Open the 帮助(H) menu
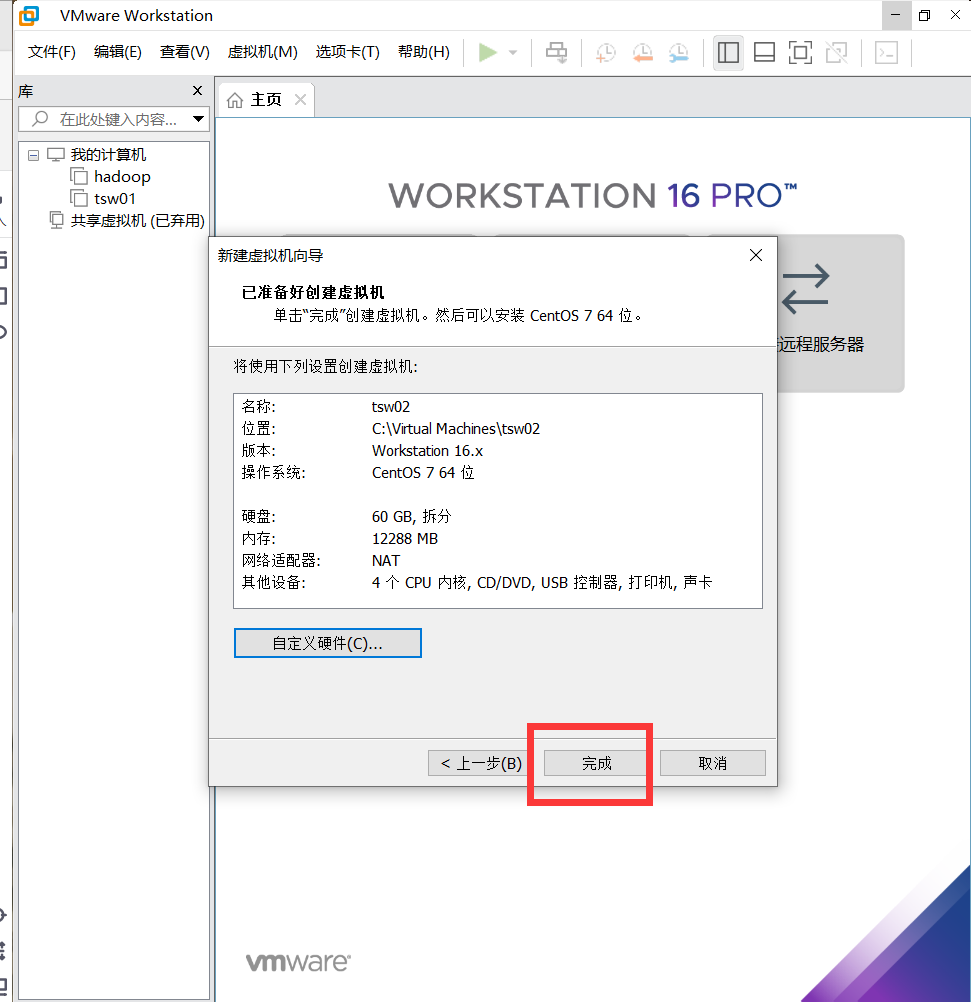Viewport: 971px width, 1002px height. point(423,52)
